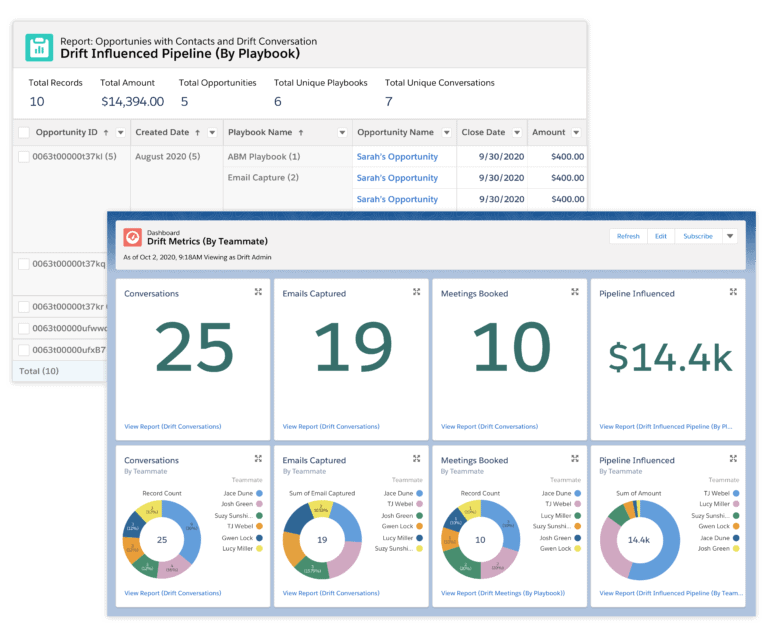Expand the Conversations By Teammate chart

click(258, 459)
